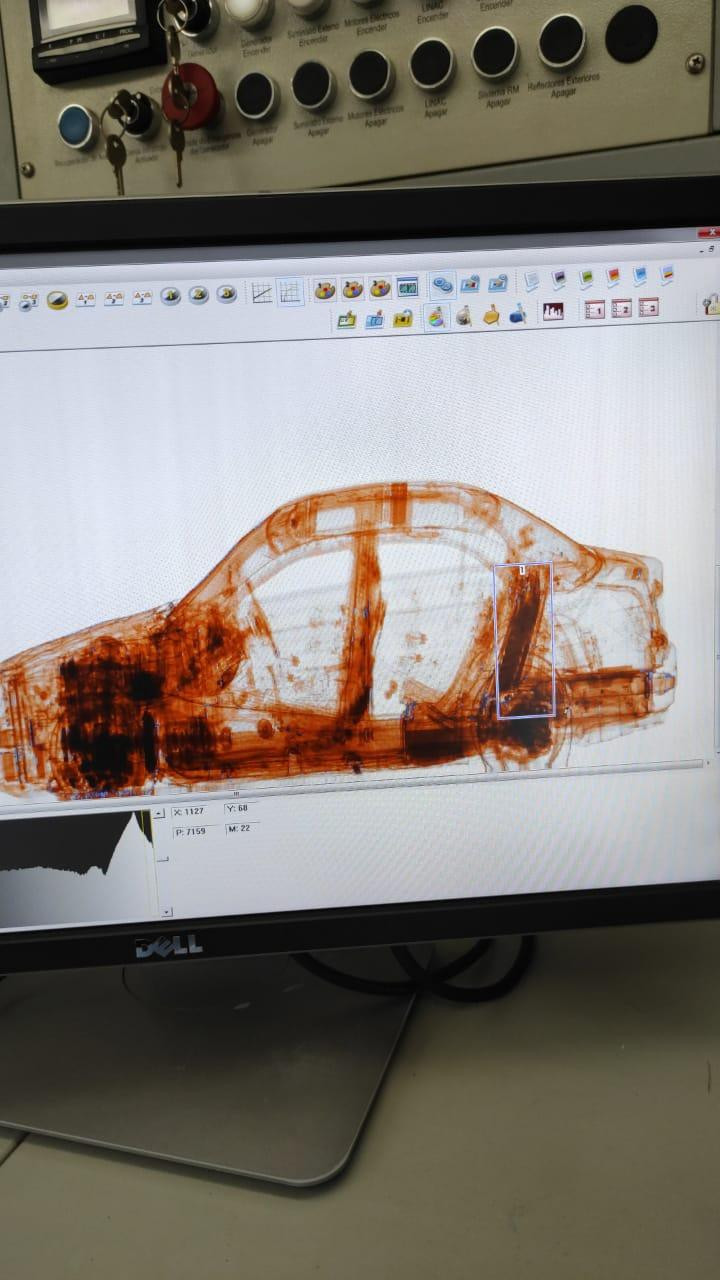Click the middle gray sphere icon

coord(199,295)
